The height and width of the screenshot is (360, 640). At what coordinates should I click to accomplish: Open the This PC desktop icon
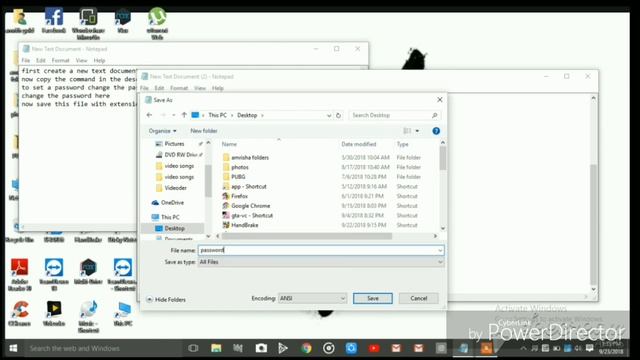tap(123, 313)
